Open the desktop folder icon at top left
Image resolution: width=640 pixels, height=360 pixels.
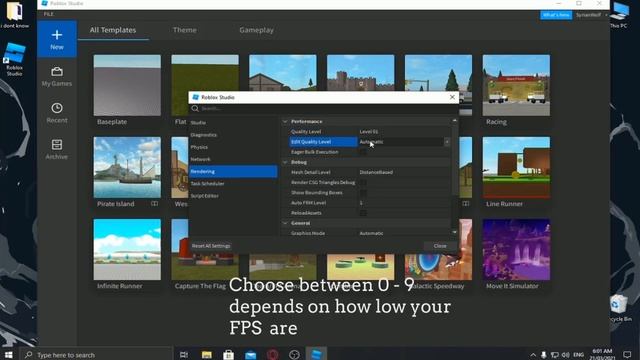tap(14, 11)
